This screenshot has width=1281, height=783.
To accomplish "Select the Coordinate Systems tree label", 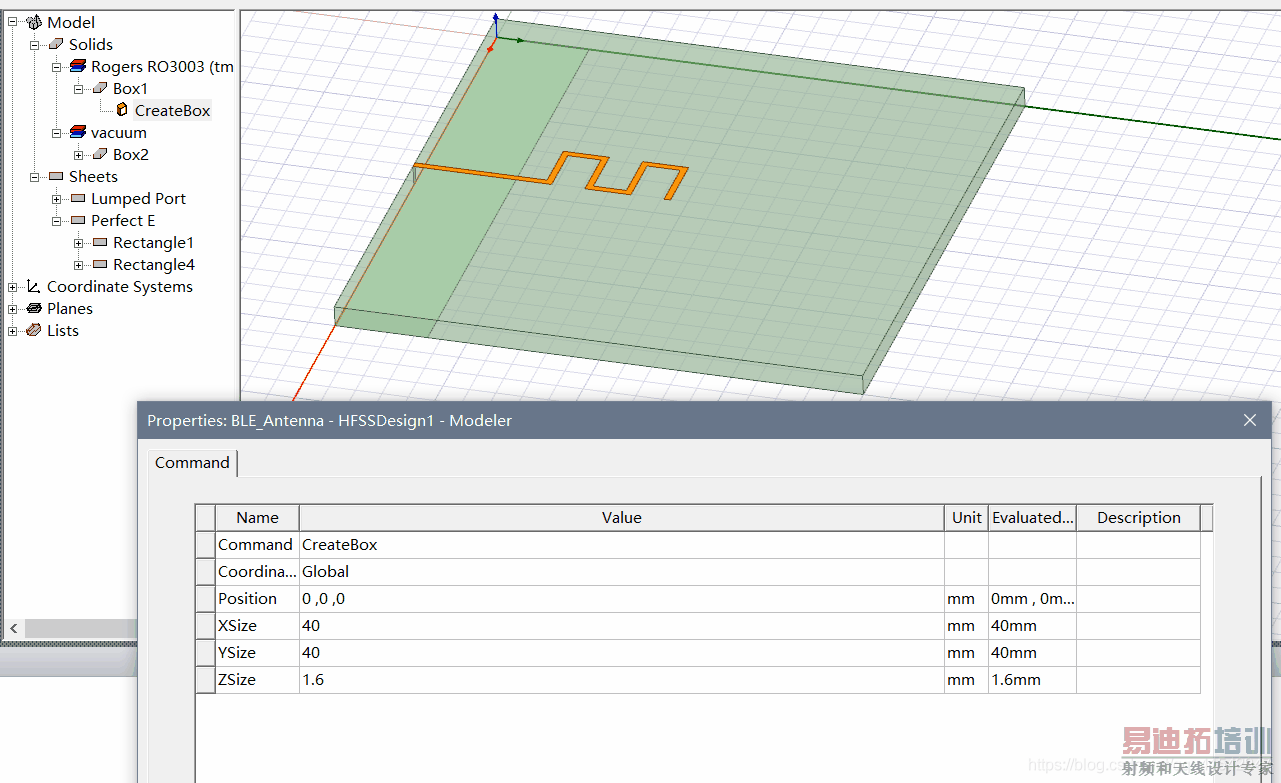I will click(x=119, y=286).
